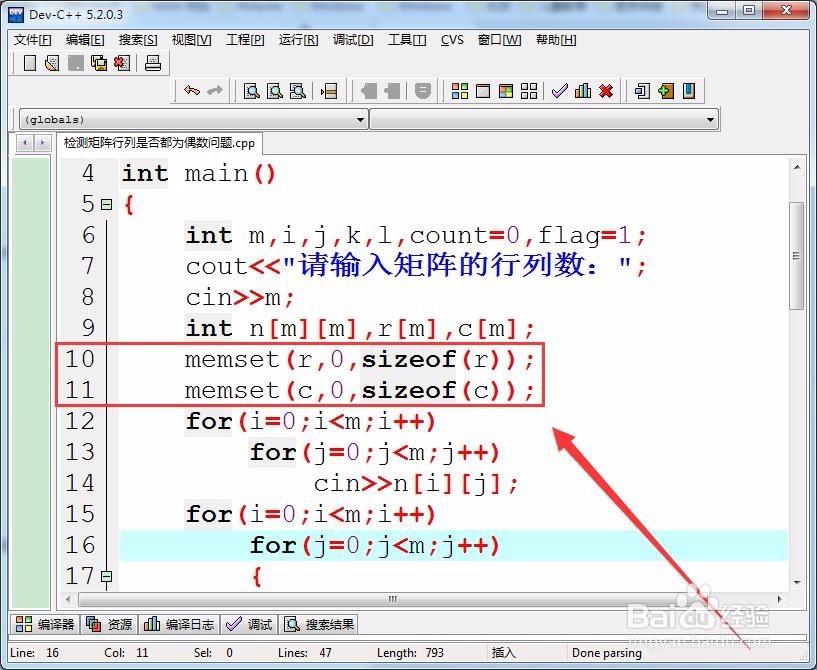Click the horizontal scrollbar left arrow
This screenshot has width=817, height=670.
pyautogui.click(x=68, y=599)
